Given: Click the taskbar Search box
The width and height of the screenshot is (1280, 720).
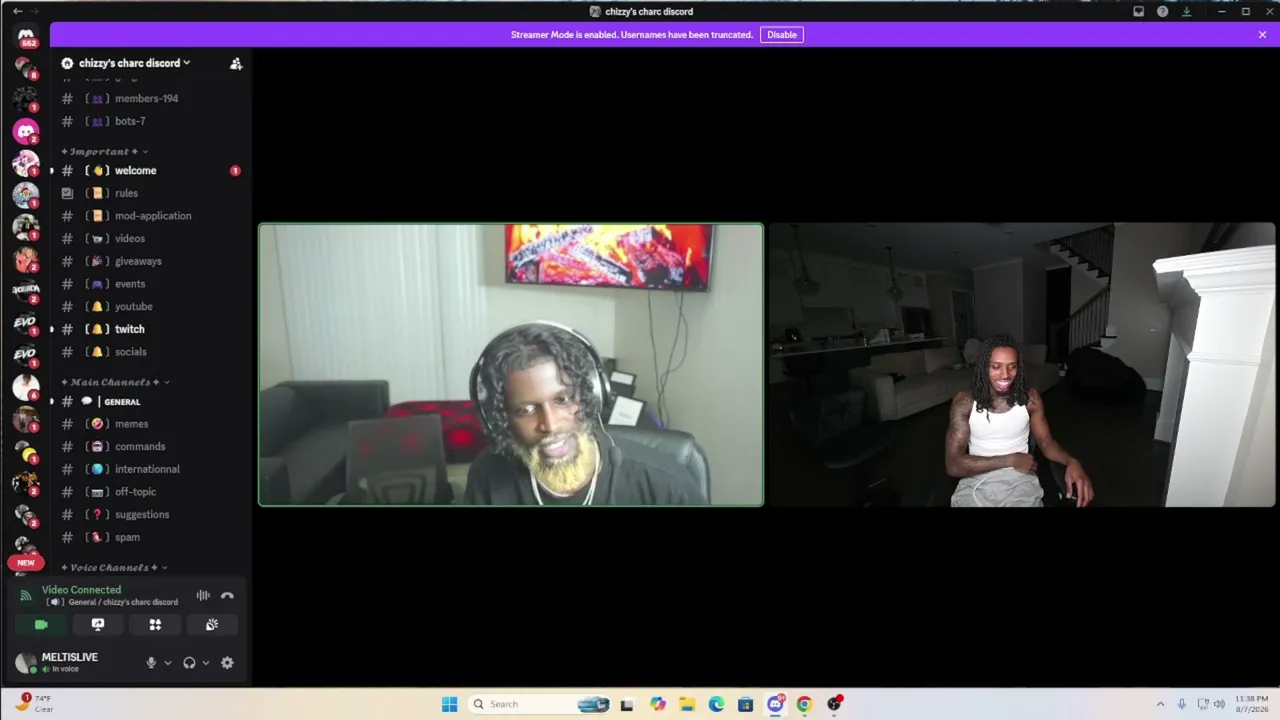Looking at the screenshot, I should pyautogui.click(x=540, y=704).
